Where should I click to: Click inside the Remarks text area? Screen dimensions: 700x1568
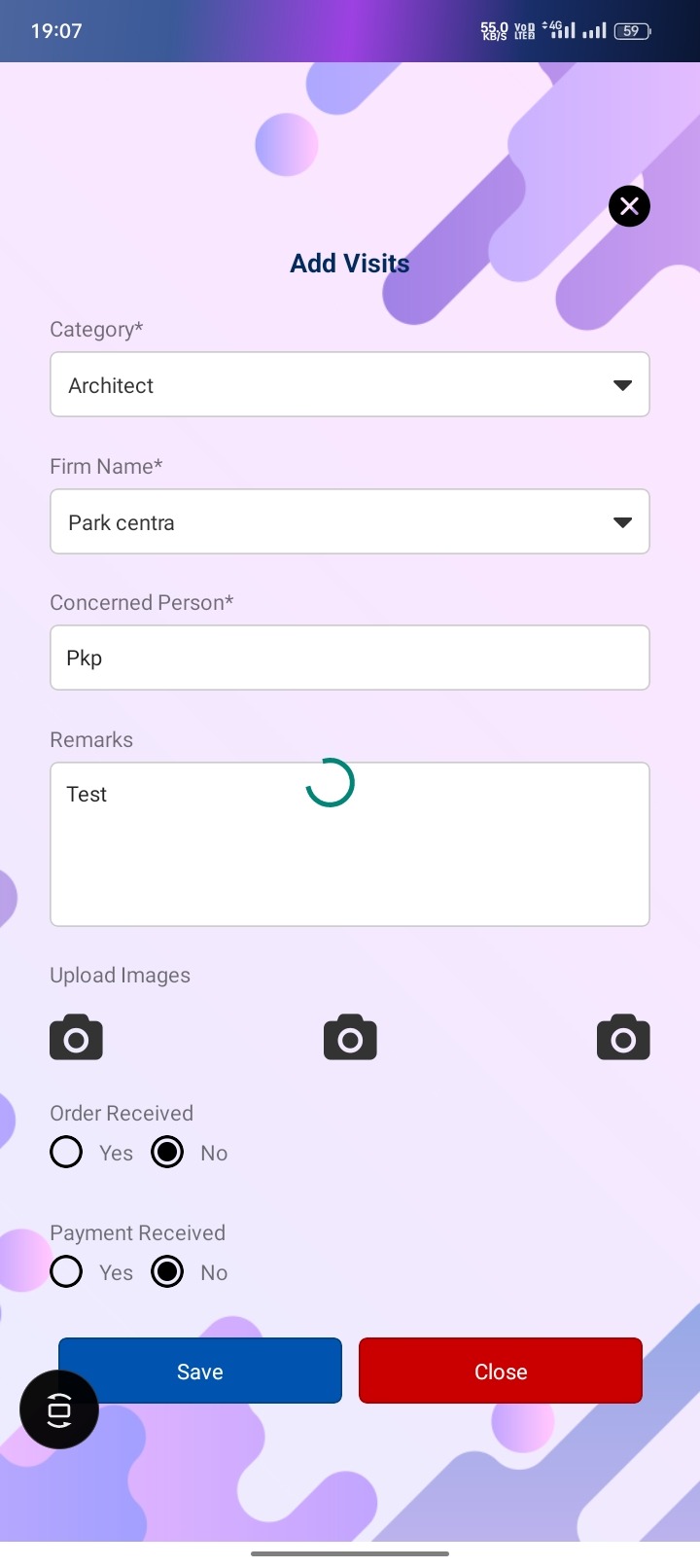coord(350,856)
